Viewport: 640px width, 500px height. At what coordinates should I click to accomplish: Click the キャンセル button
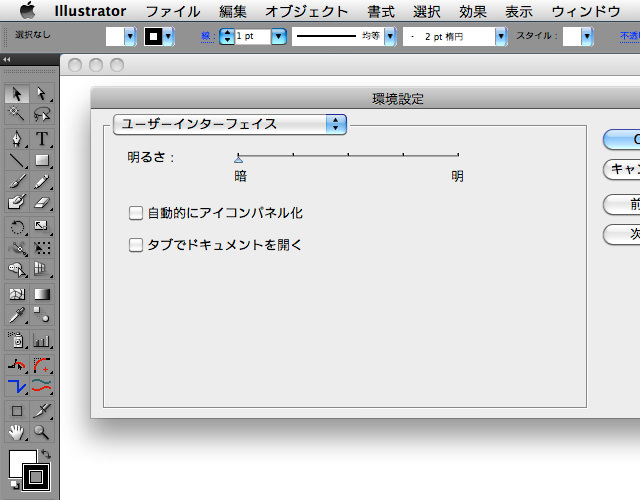[x=622, y=169]
